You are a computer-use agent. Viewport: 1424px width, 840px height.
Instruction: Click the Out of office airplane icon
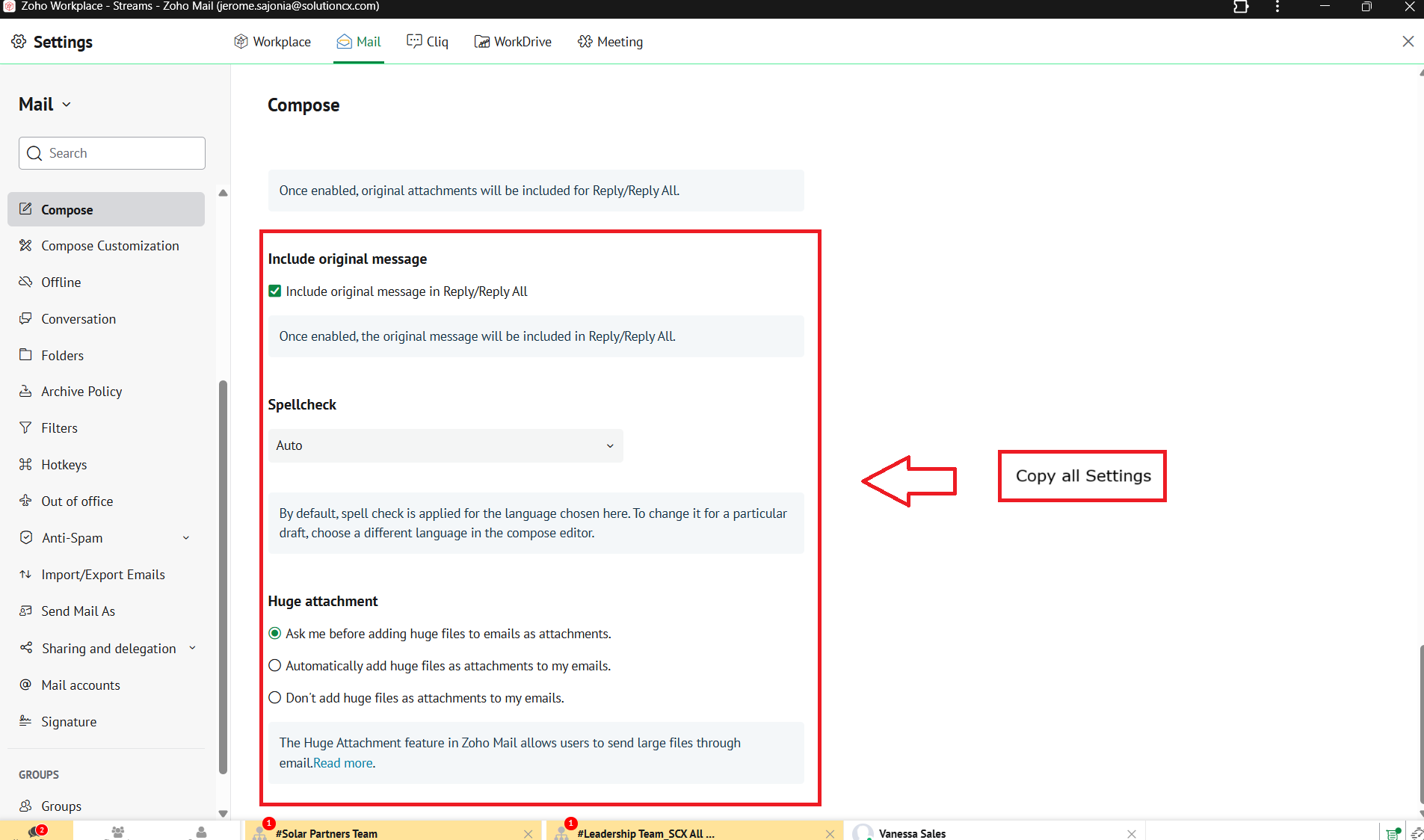coord(25,501)
